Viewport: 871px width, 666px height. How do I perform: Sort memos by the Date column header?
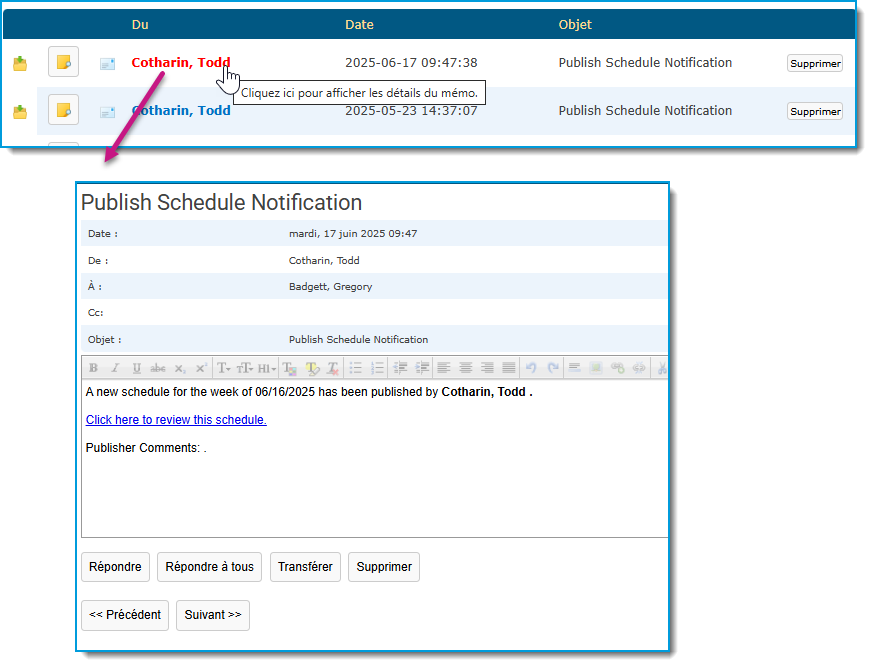(359, 24)
